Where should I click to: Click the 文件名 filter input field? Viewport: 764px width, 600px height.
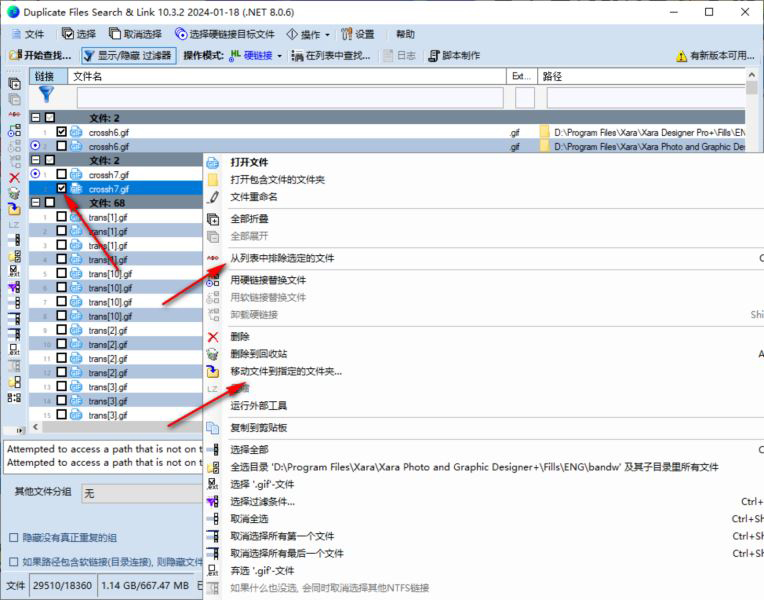290,98
